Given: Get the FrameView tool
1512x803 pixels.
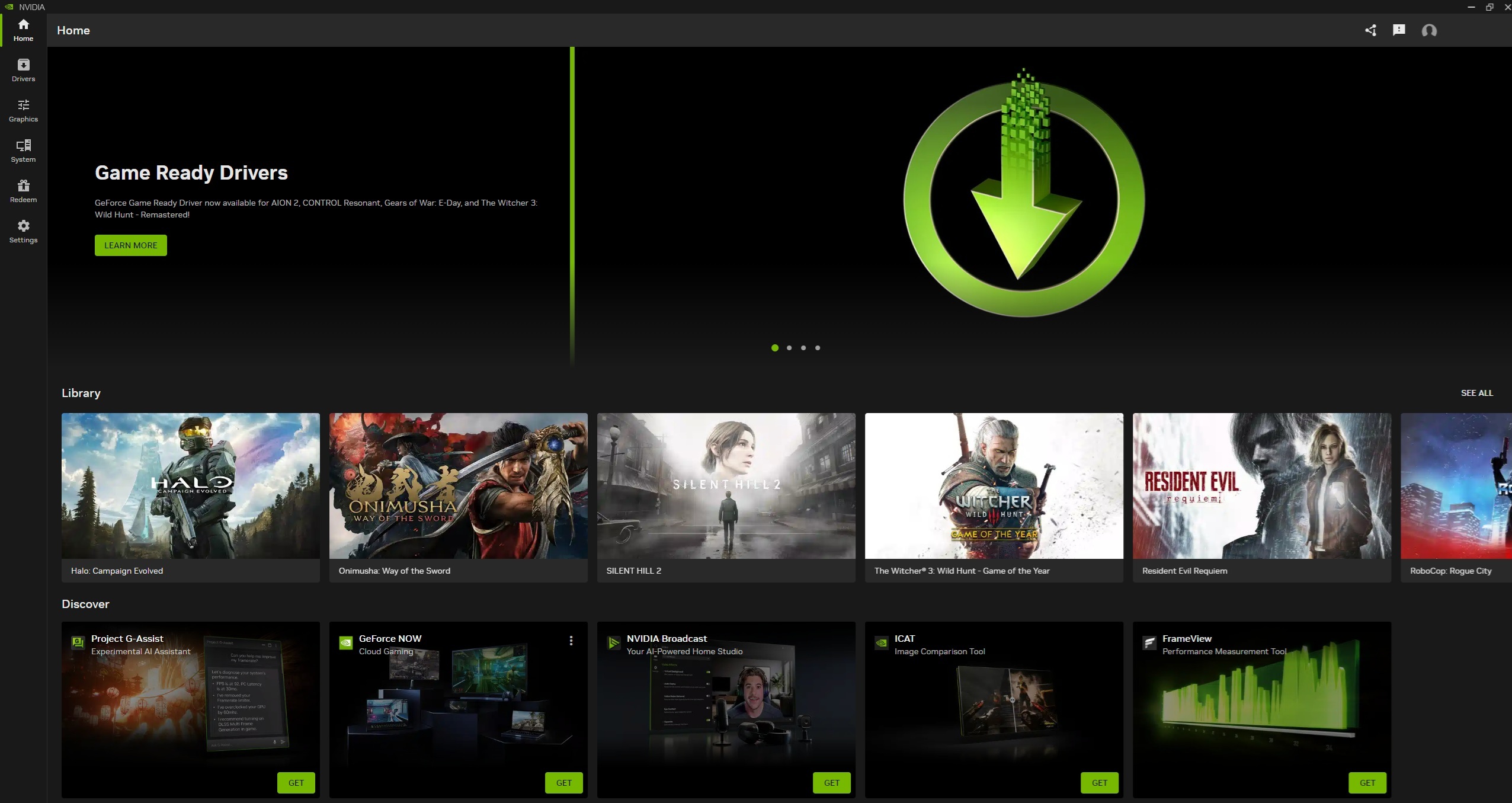Looking at the screenshot, I should [x=1367, y=783].
